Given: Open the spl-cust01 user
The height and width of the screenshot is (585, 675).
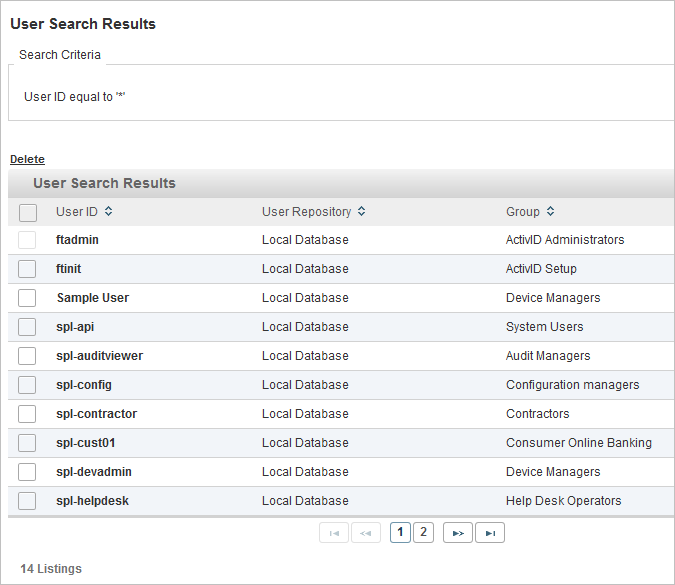Looking at the screenshot, I should (x=86, y=443).
